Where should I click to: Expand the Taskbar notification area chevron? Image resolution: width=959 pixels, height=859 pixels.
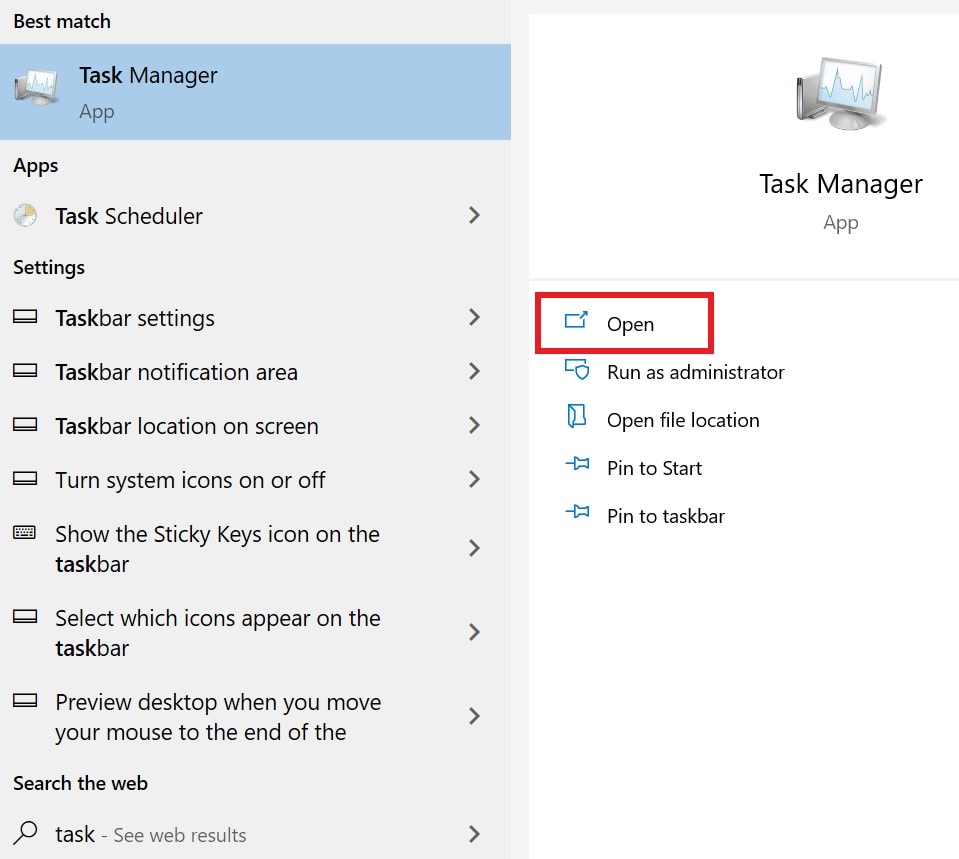coord(474,371)
